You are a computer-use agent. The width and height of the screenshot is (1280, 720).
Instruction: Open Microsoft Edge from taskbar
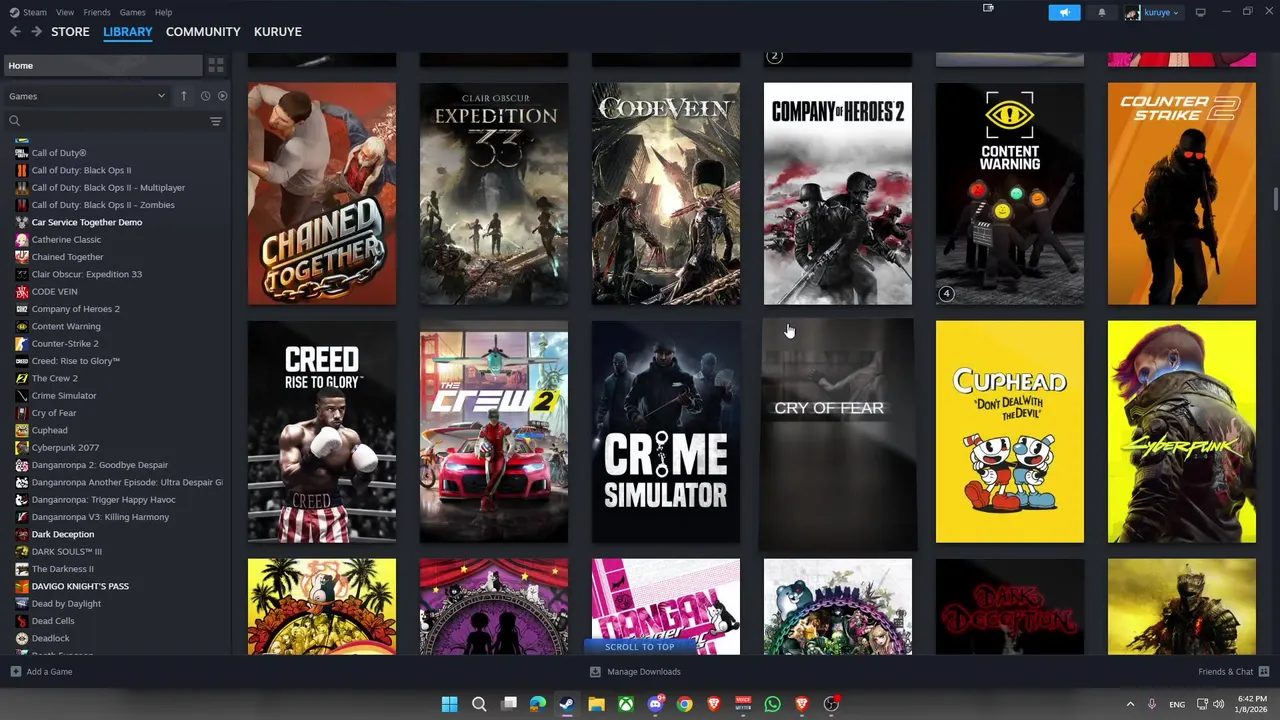coord(538,704)
